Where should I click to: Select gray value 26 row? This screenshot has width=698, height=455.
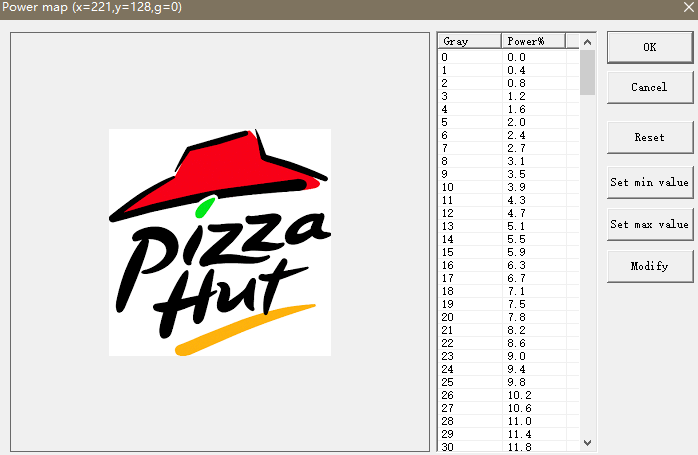[509, 395]
